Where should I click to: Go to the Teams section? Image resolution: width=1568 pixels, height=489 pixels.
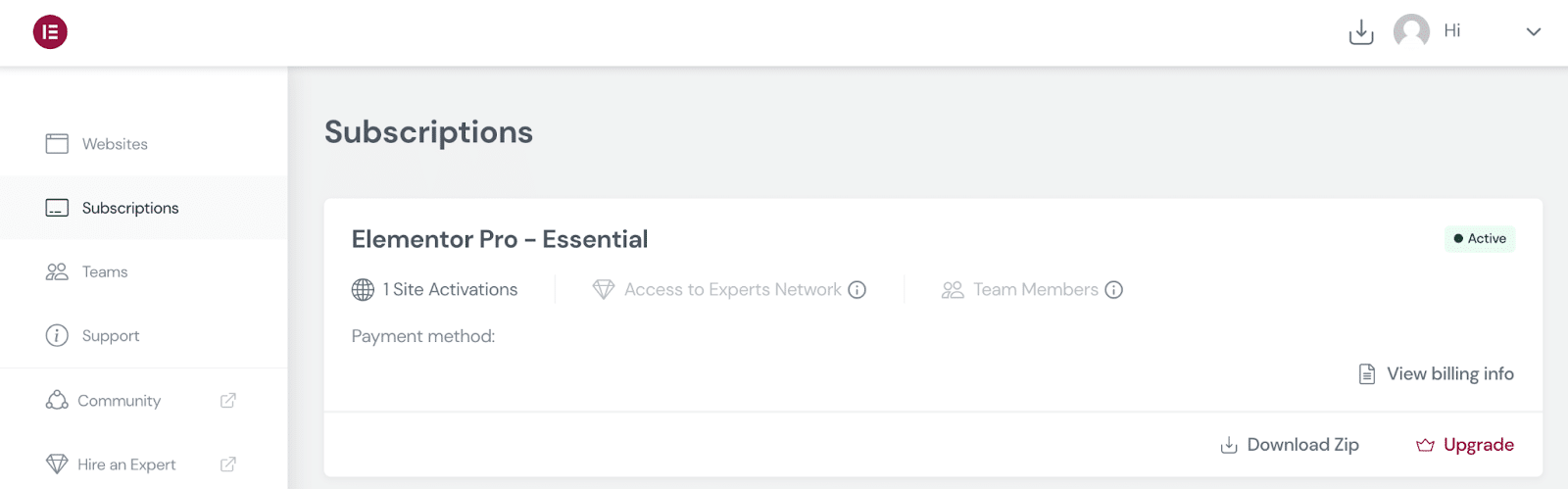click(x=105, y=271)
